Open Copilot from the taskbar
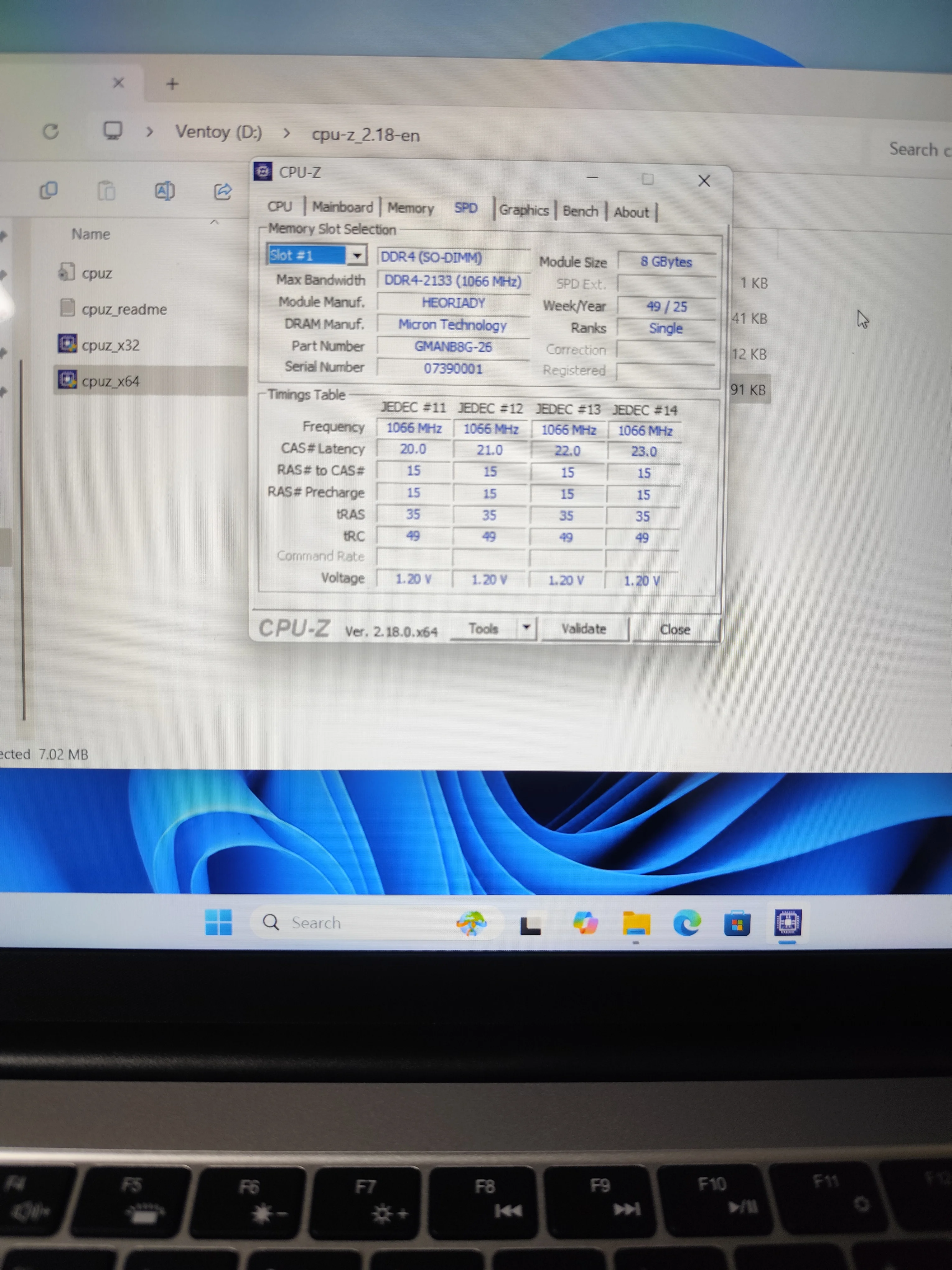This screenshot has height=1270, width=952. [585, 924]
